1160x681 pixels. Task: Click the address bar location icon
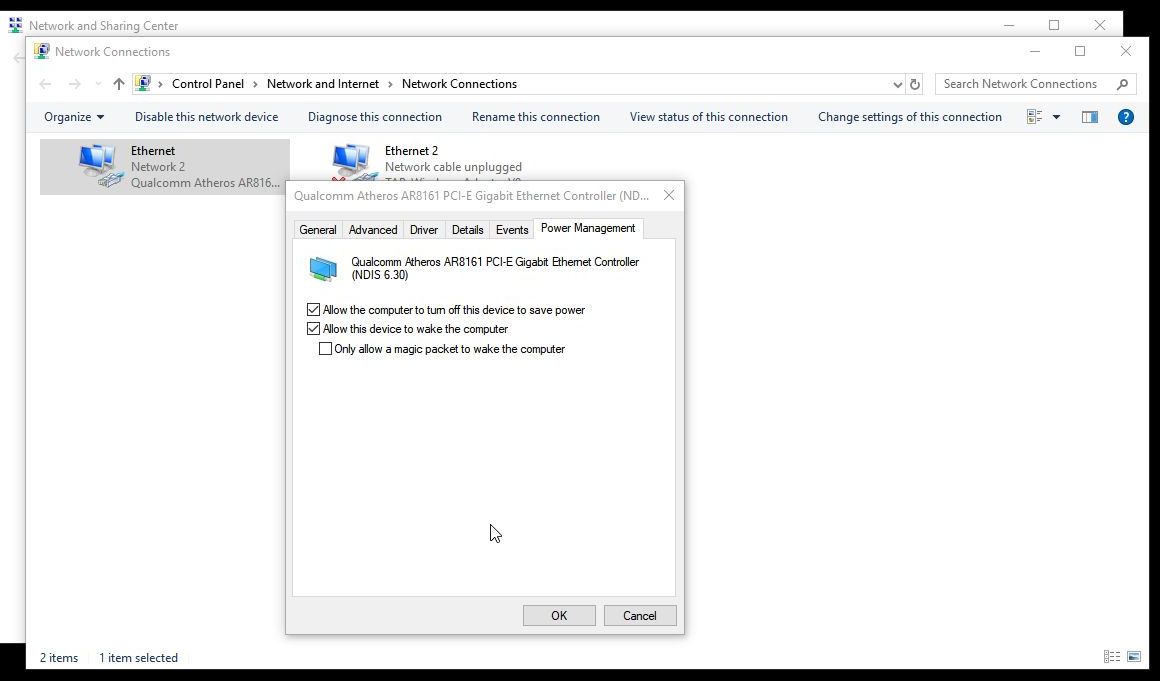coord(144,84)
